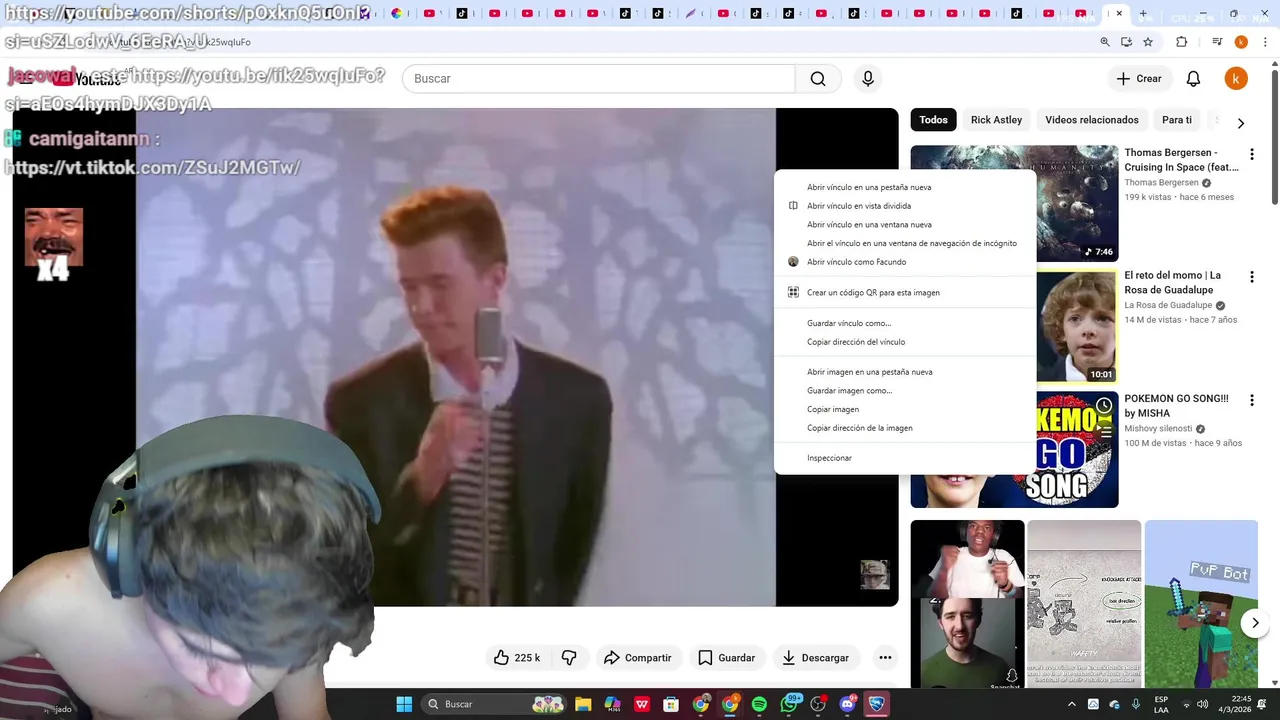Open options for POKEMON GO SONG video
The height and width of the screenshot is (720, 1280).
tap(1251, 400)
